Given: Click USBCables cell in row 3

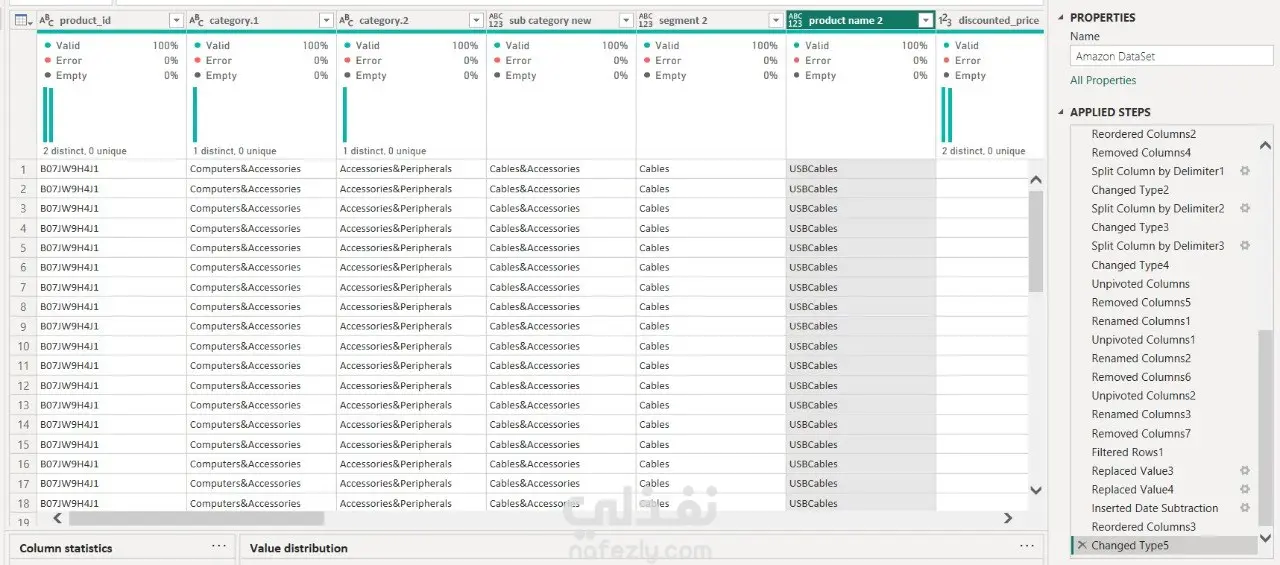Looking at the screenshot, I should pyautogui.click(x=861, y=208).
